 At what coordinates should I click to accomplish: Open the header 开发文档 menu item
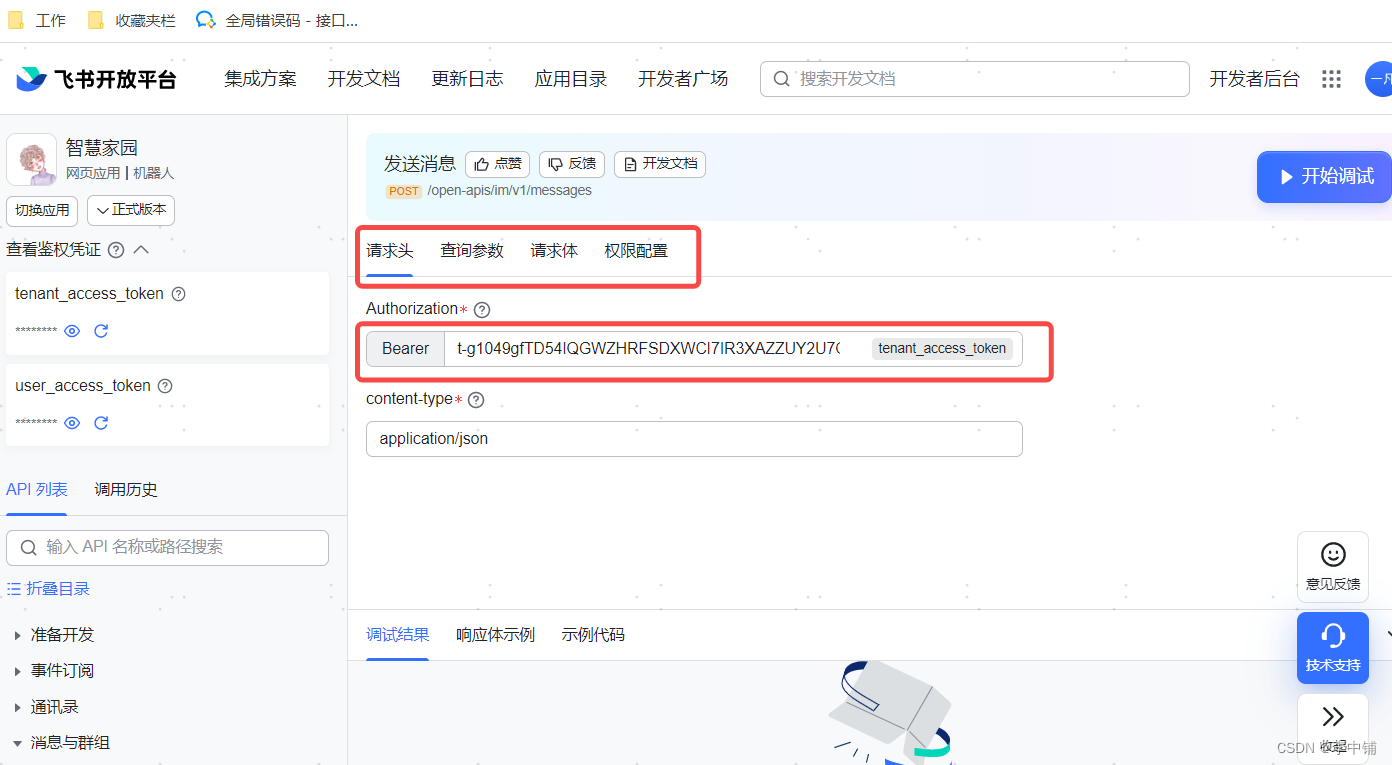click(x=364, y=79)
